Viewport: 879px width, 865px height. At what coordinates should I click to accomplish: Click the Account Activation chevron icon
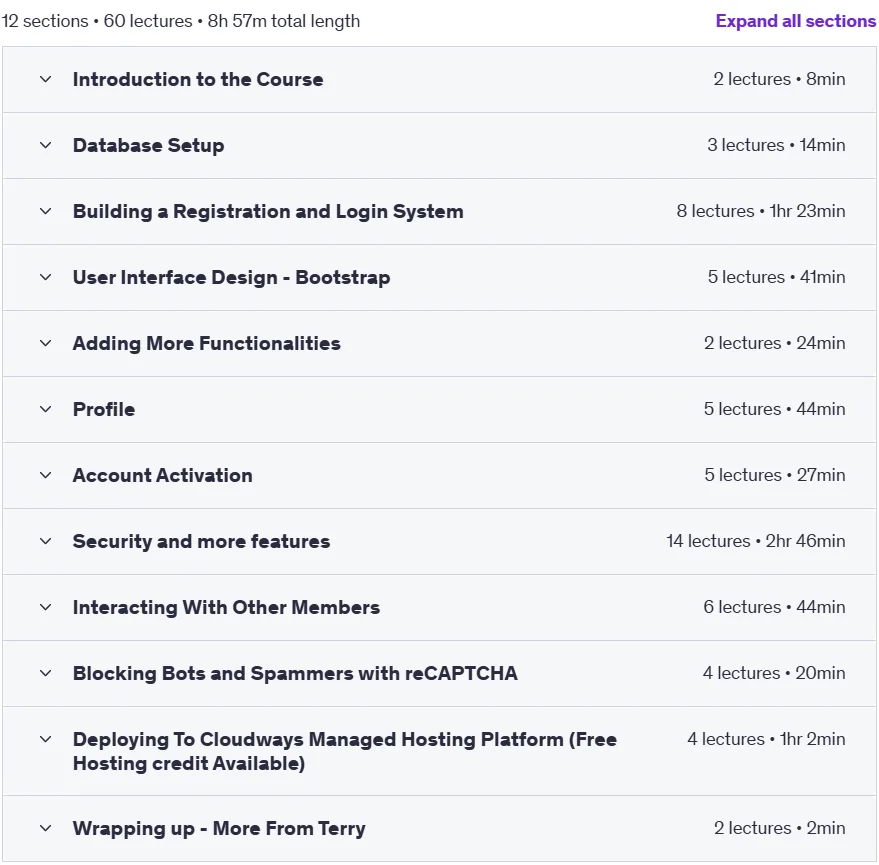coord(46,476)
